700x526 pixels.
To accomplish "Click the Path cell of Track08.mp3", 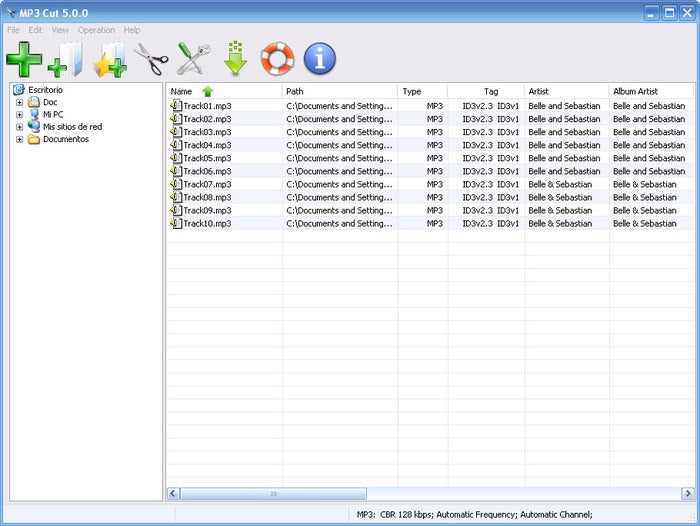I will point(339,197).
